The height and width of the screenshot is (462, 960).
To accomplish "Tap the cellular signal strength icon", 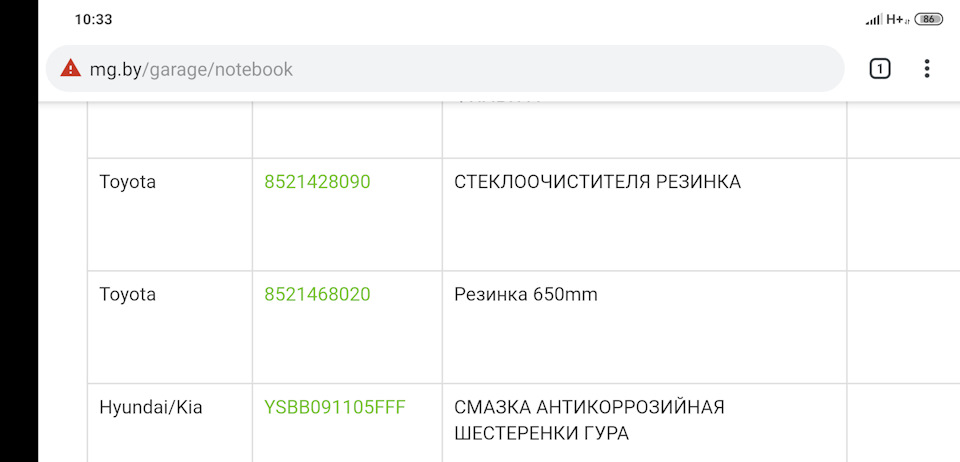I will (x=874, y=19).
